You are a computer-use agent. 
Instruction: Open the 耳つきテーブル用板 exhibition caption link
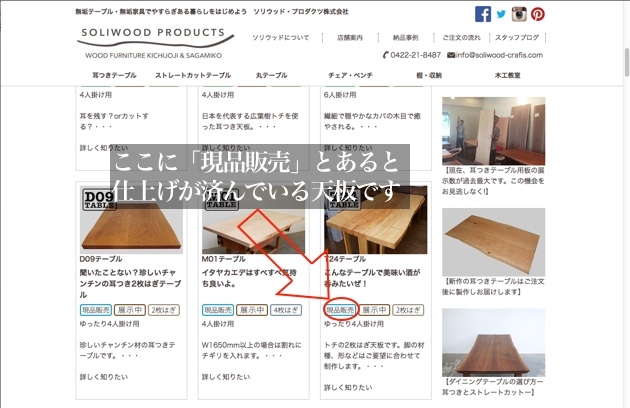coord(493,181)
